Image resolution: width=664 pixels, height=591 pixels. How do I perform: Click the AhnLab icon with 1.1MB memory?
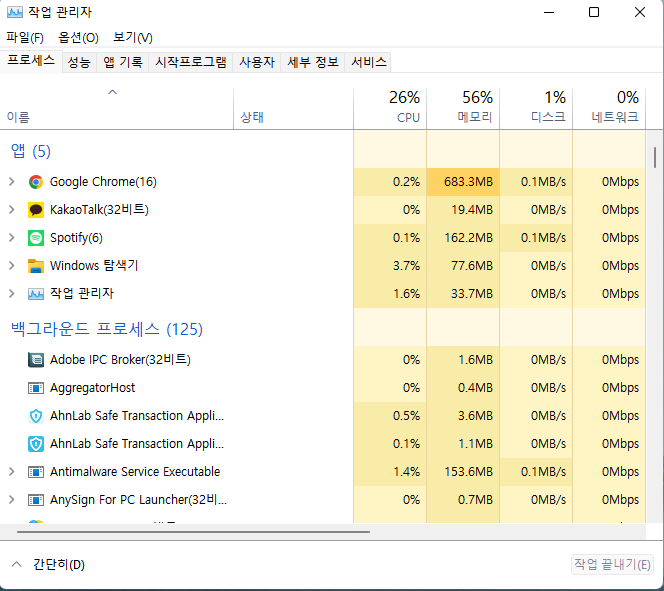point(36,444)
